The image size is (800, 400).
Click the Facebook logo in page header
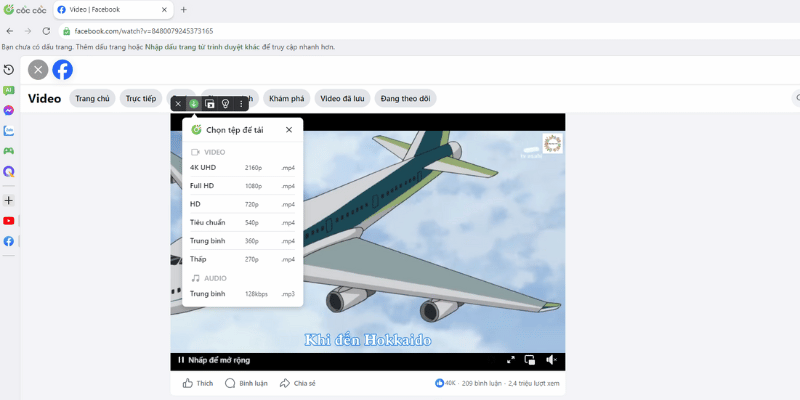click(63, 69)
